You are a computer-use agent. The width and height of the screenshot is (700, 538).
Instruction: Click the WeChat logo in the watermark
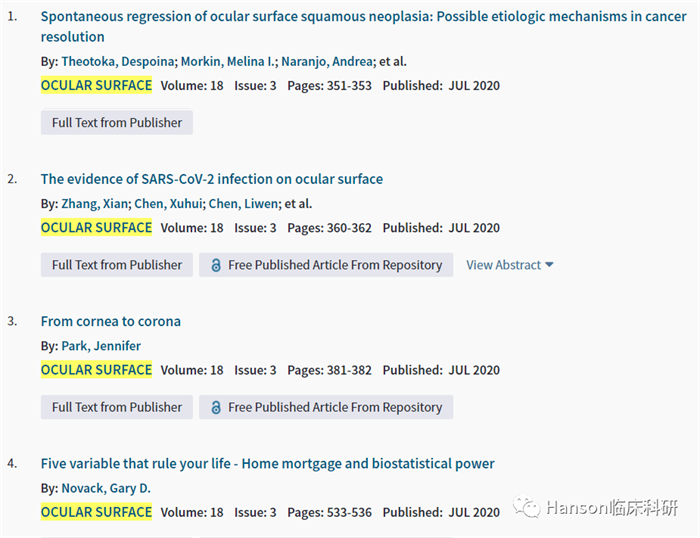pos(526,508)
